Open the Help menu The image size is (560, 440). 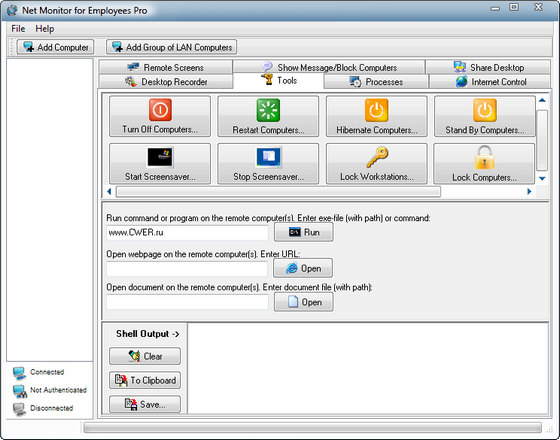coord(45,29)
